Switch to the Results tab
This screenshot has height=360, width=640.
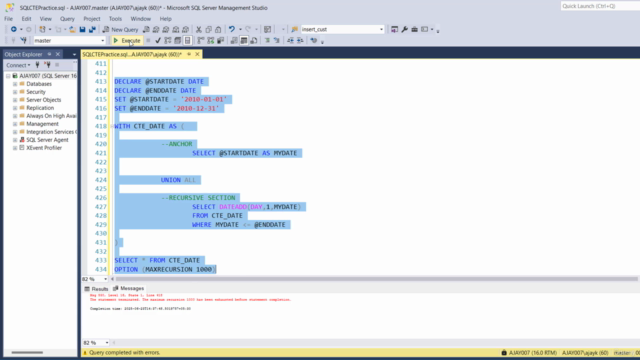coord(96,289)
